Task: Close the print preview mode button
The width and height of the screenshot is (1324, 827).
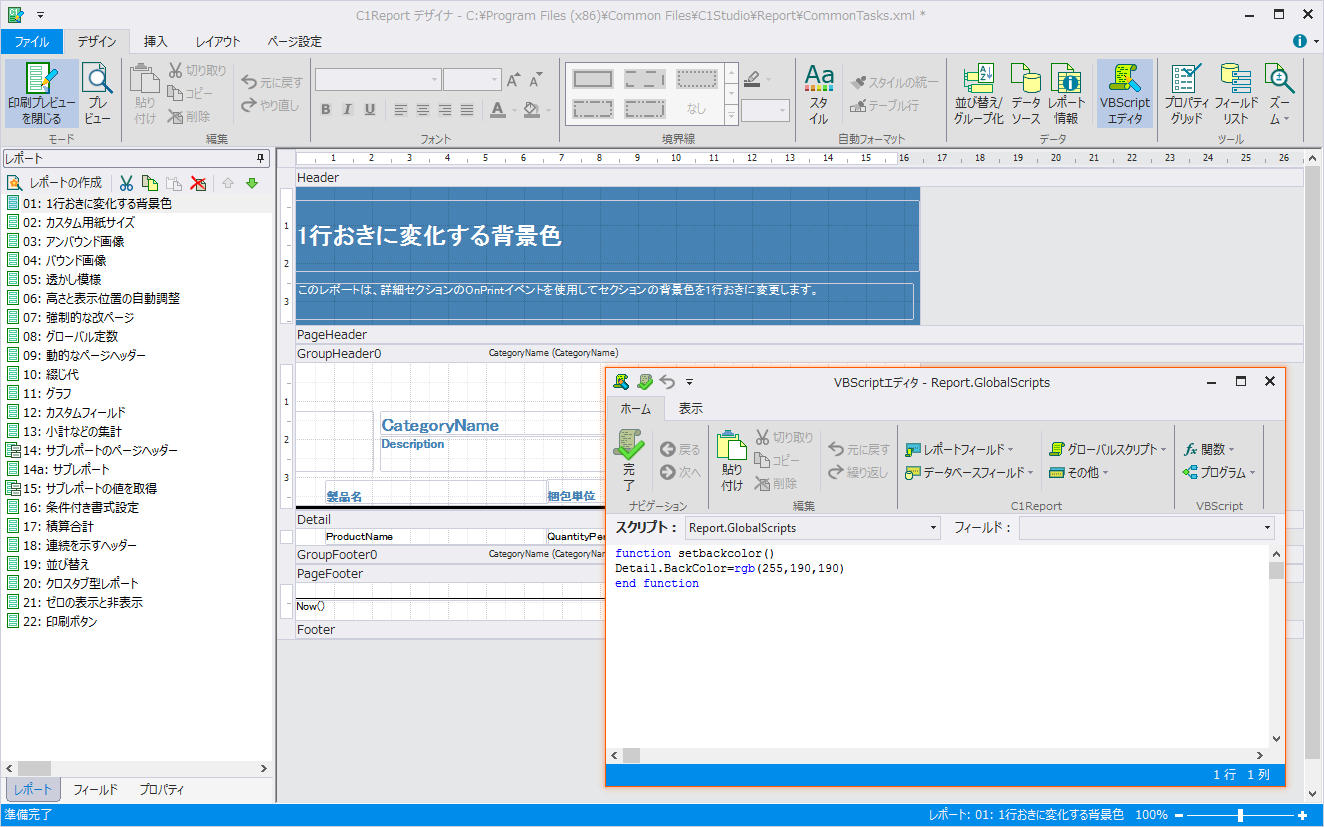Action: [41, 93]
